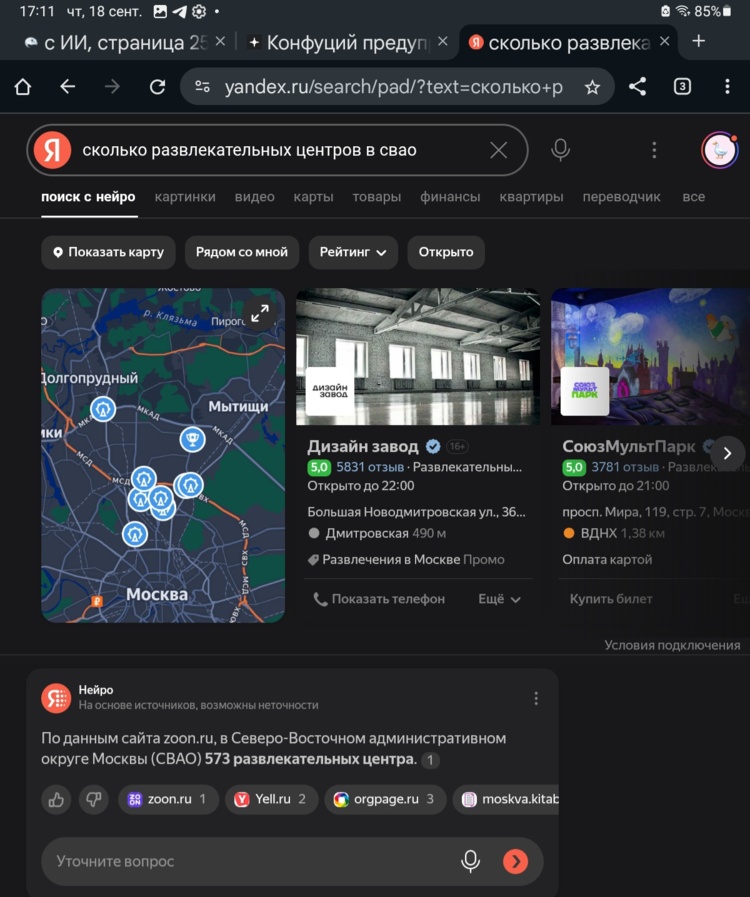Select the 'поиск с нейро' tab
The height and width of the screenshot is (897, 750).
[x=89, y=197]
